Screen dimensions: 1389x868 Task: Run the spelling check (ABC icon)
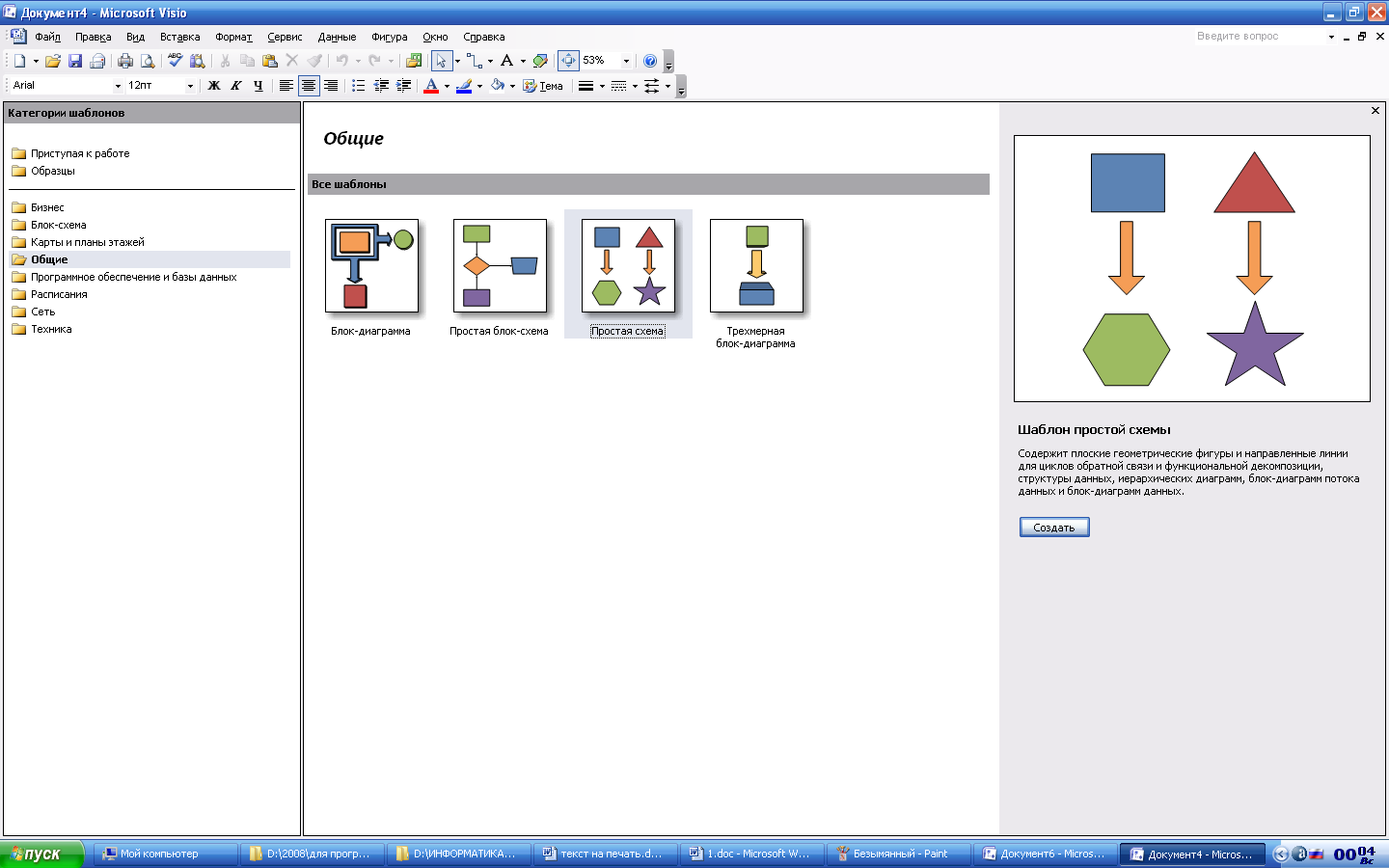coord(175,61)
